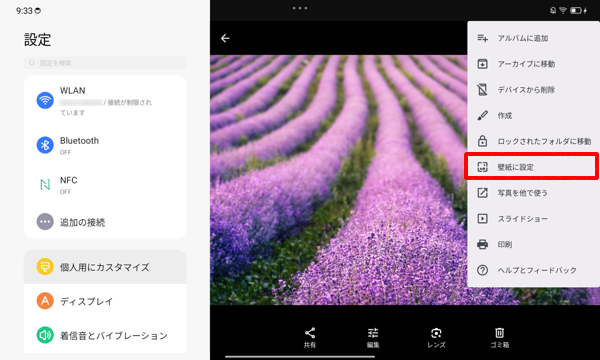Image resolution: width=600 pixels, height=360 pixels.
Task: Tap the bottom navigation gesture bar
Action: point(300,357)
